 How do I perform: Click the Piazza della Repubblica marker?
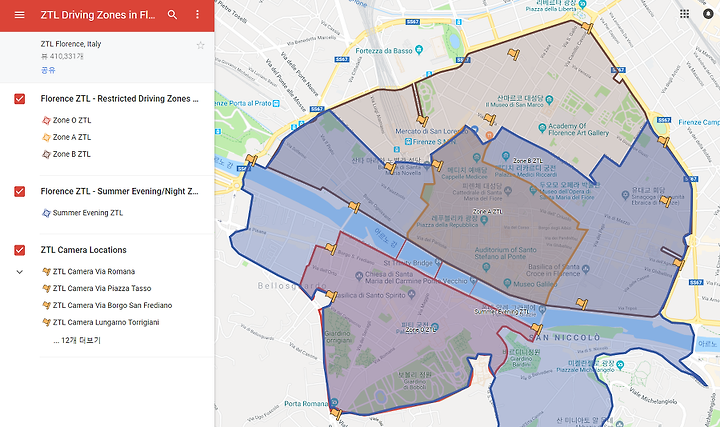tap(484, 221)
